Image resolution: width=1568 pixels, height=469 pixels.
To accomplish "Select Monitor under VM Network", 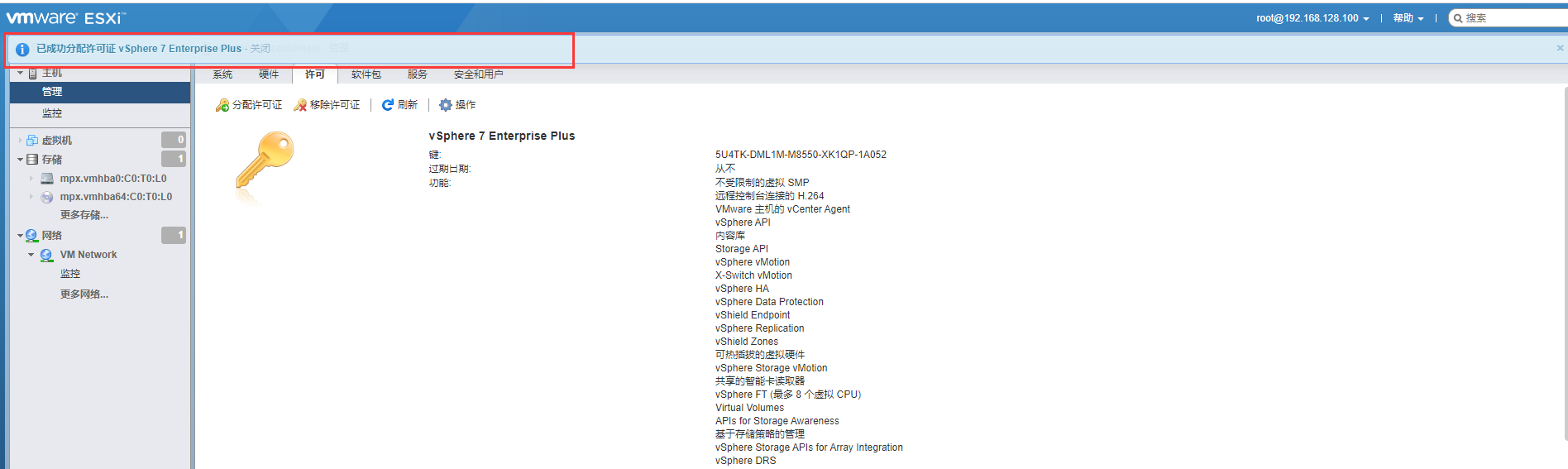I will coord(70,274).
